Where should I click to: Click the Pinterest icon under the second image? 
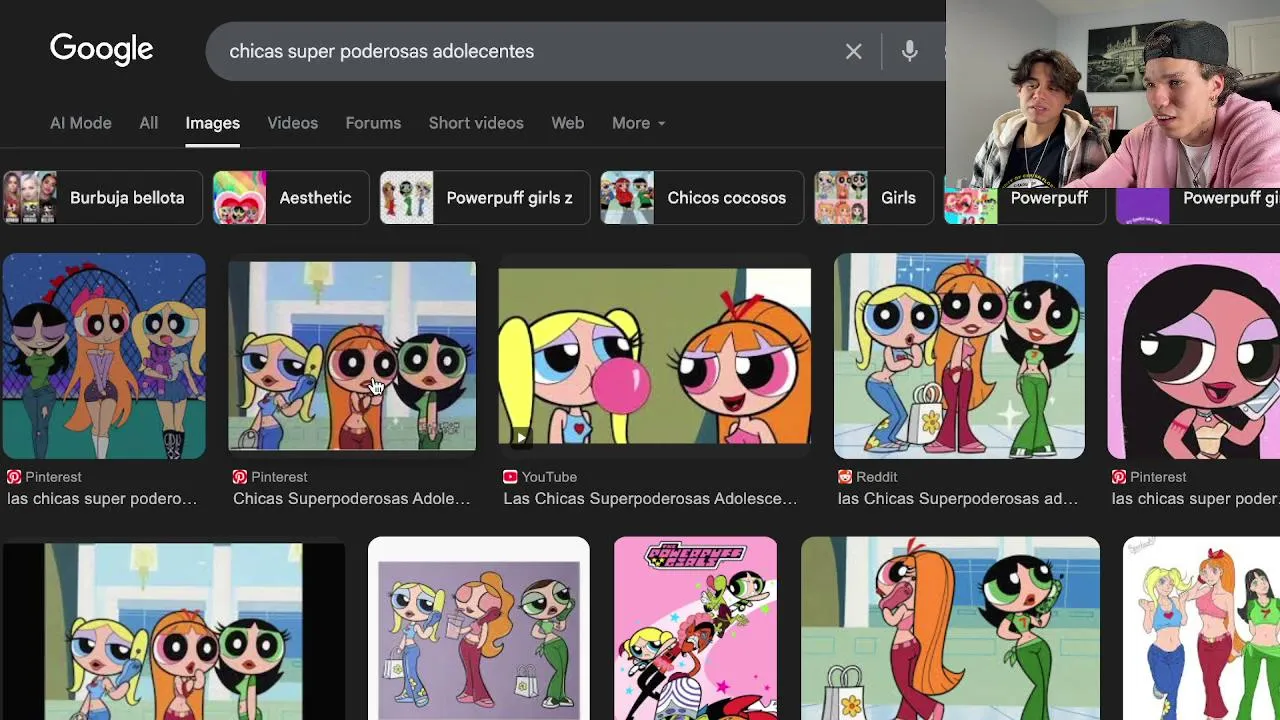pyautogui.click(x=240, y=477)
